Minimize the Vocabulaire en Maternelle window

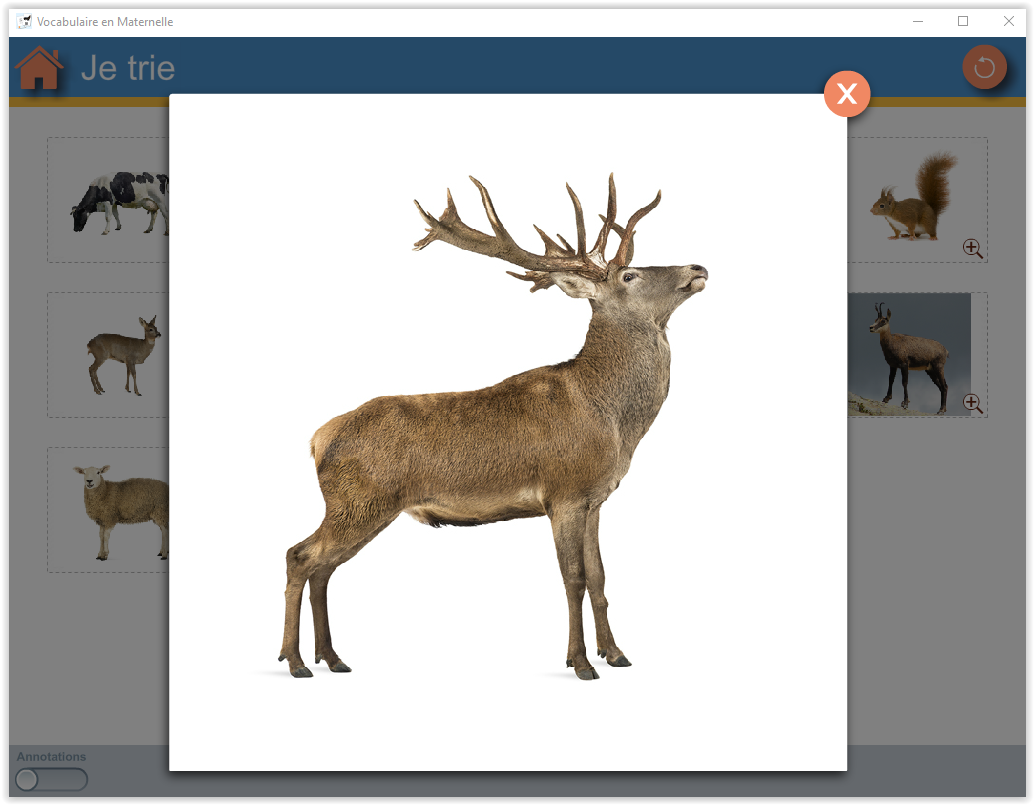tap(917, 21)
